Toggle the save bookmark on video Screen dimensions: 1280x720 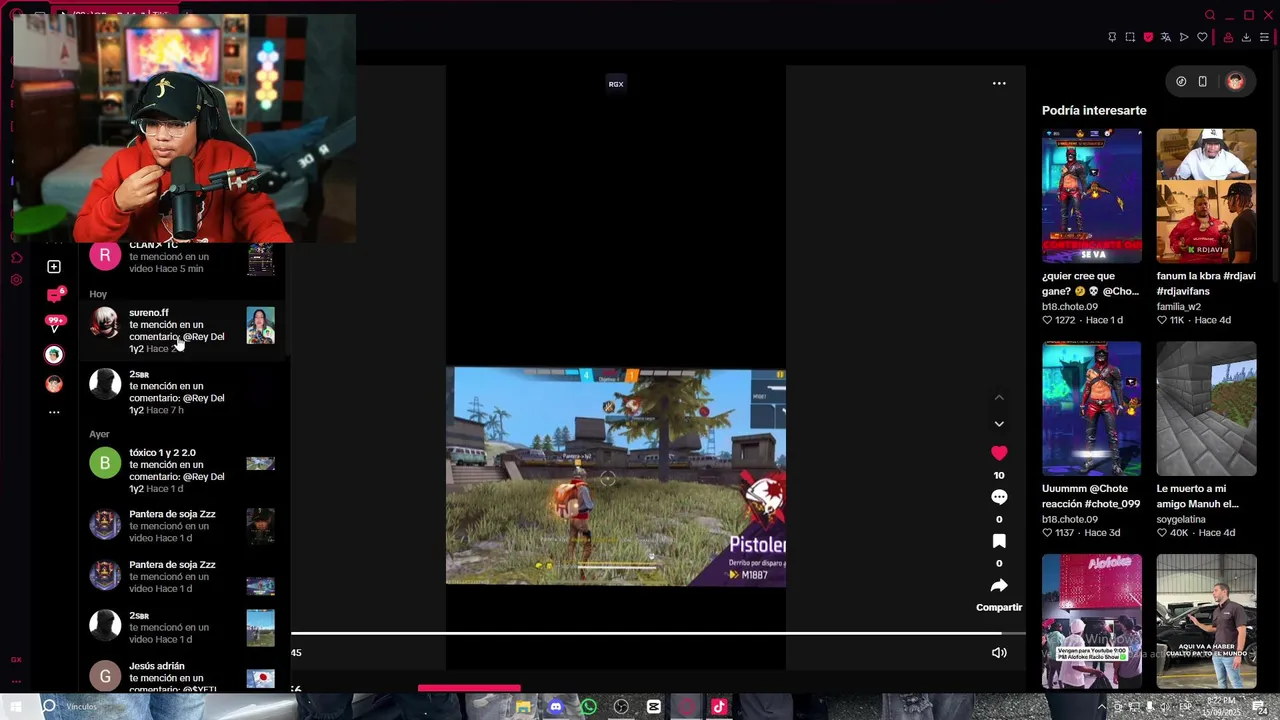(999, 541)
